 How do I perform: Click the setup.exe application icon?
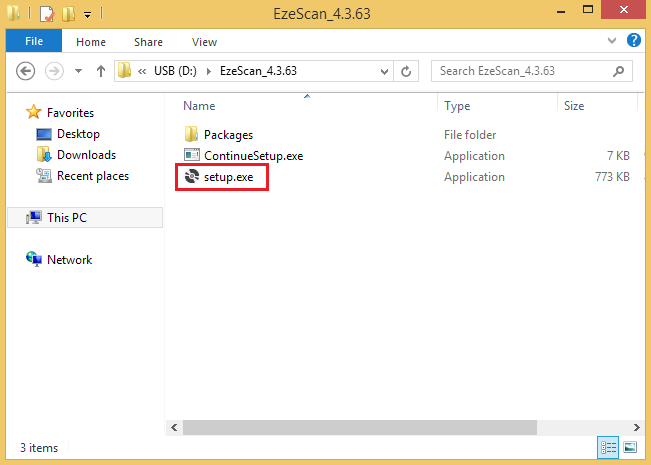[x=192, y=177]
